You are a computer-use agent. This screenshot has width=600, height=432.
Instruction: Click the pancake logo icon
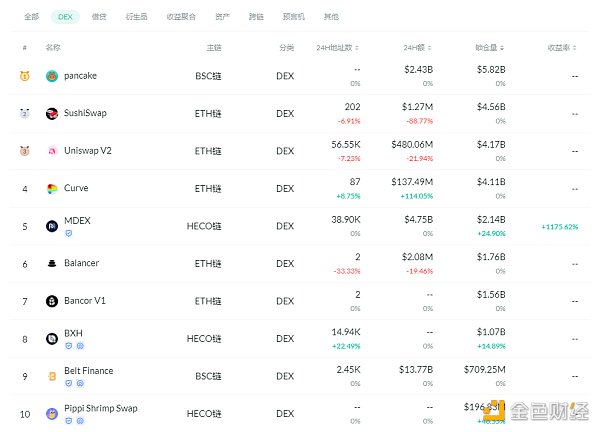pos(52,76)
